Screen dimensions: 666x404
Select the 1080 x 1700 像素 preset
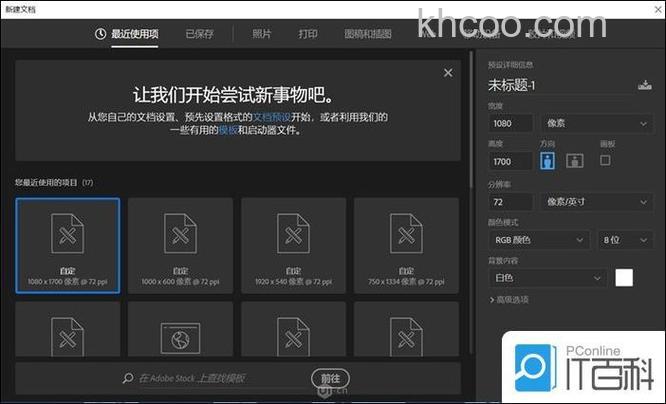point(68,246)
